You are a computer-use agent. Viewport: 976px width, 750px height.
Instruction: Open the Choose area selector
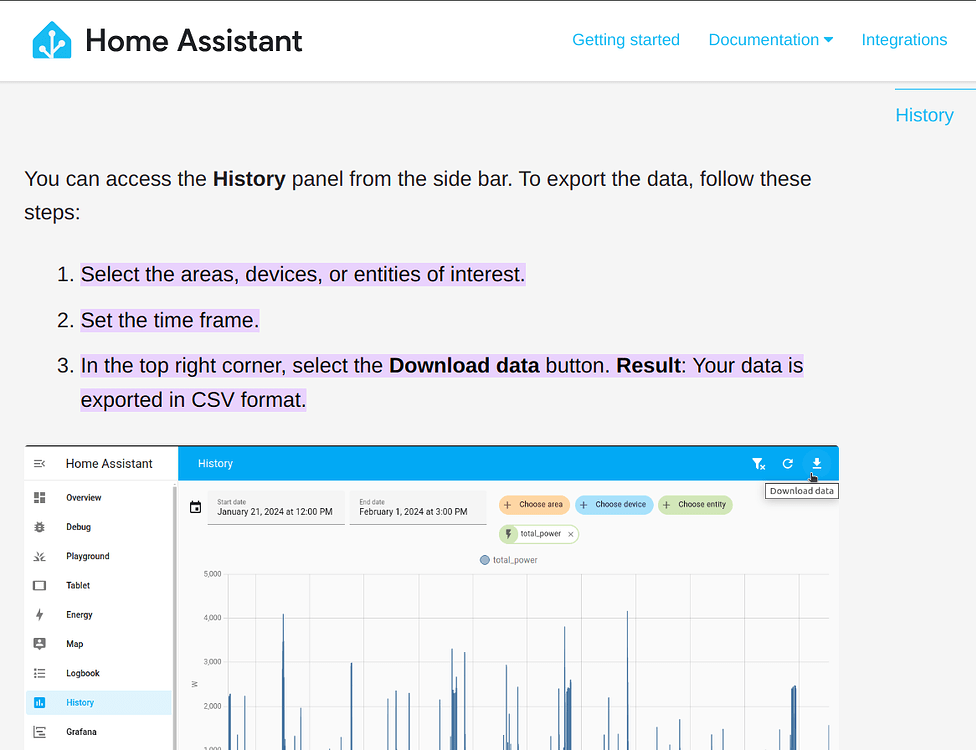click(x=534, y=505)
